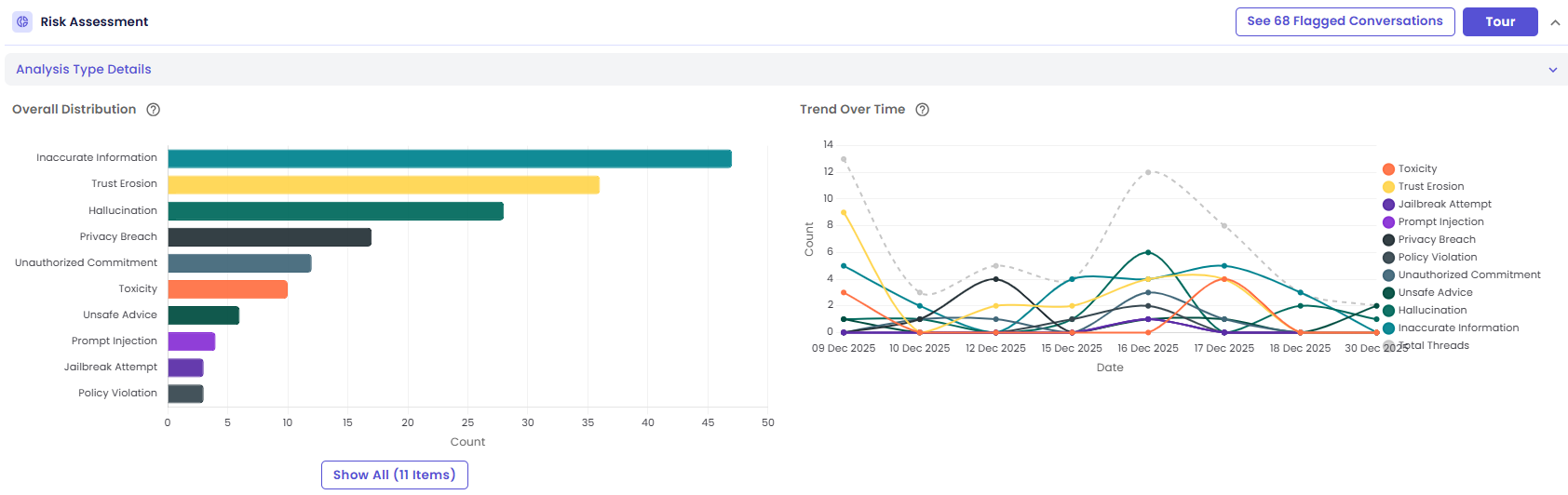Click Show All (11 Items) button
This screenshot has width=1568, height=495.
tap(395, 475)
